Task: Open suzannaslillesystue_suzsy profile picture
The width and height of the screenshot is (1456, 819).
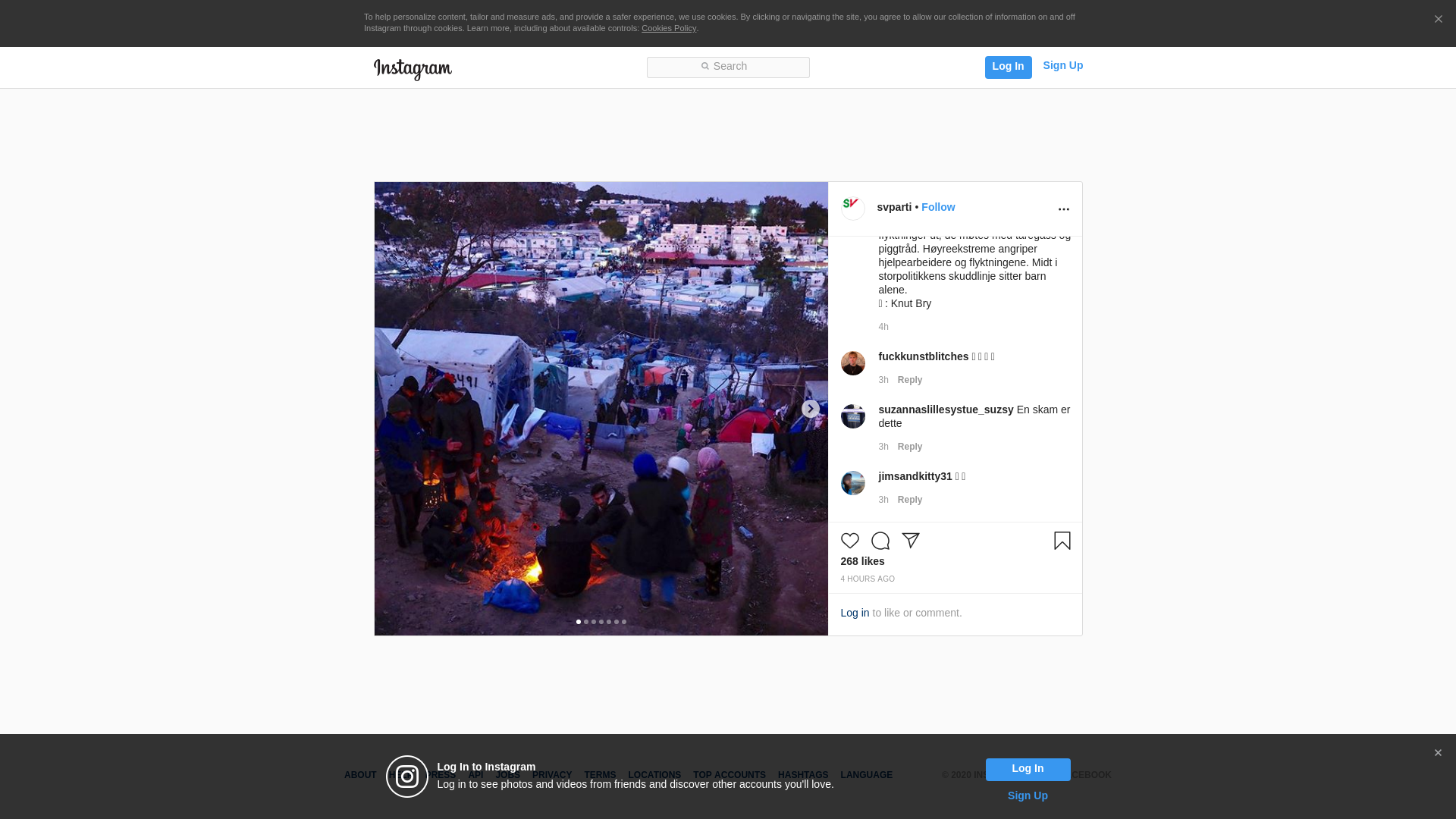Action: click(853, 416)
